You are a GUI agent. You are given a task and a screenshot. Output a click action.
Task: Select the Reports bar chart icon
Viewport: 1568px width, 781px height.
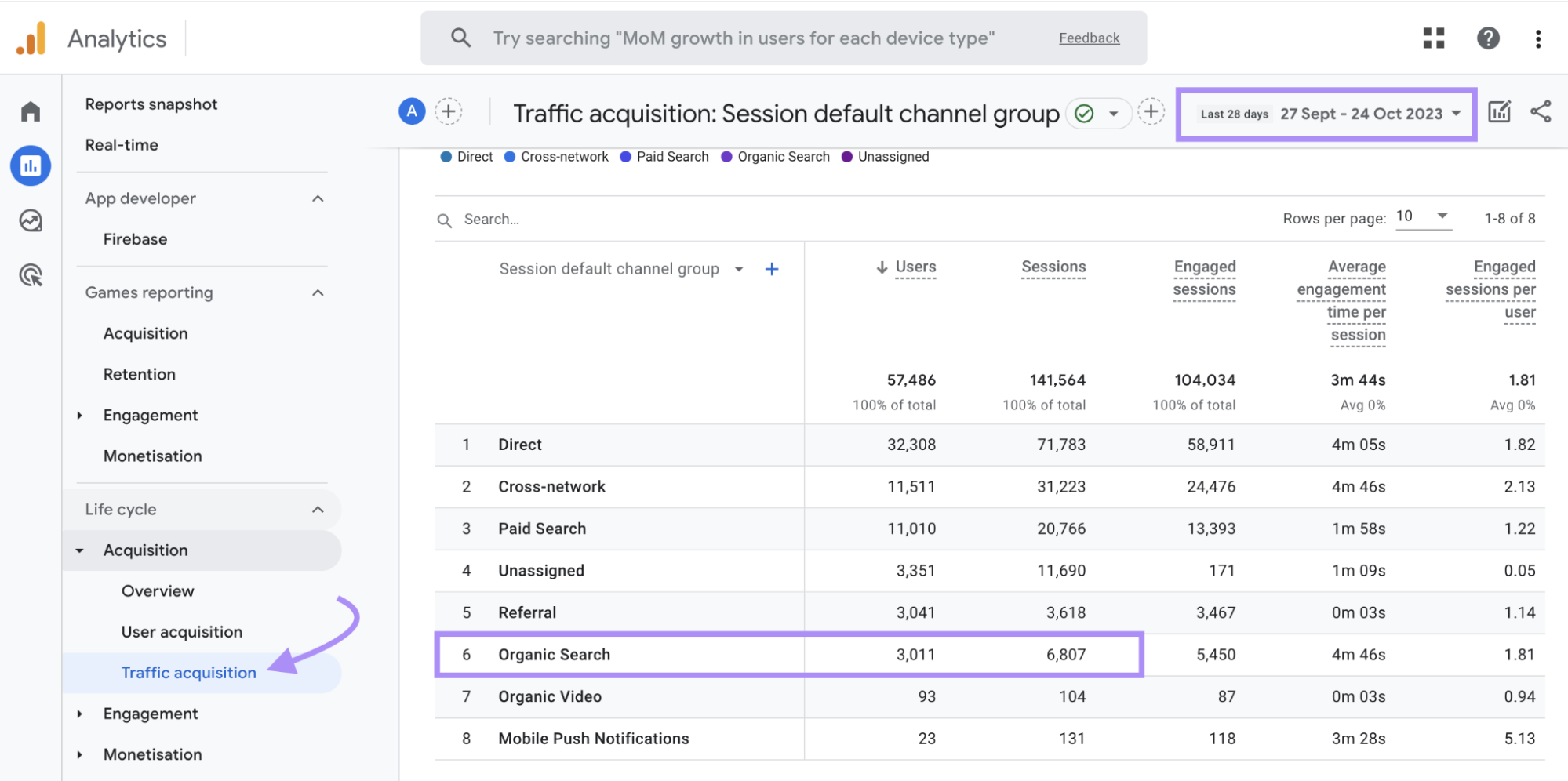tap(31, 165)
